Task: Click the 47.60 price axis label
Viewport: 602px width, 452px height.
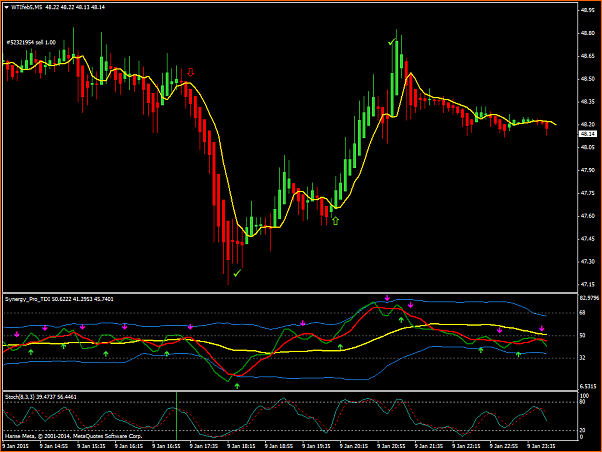Action: (587, 216)
